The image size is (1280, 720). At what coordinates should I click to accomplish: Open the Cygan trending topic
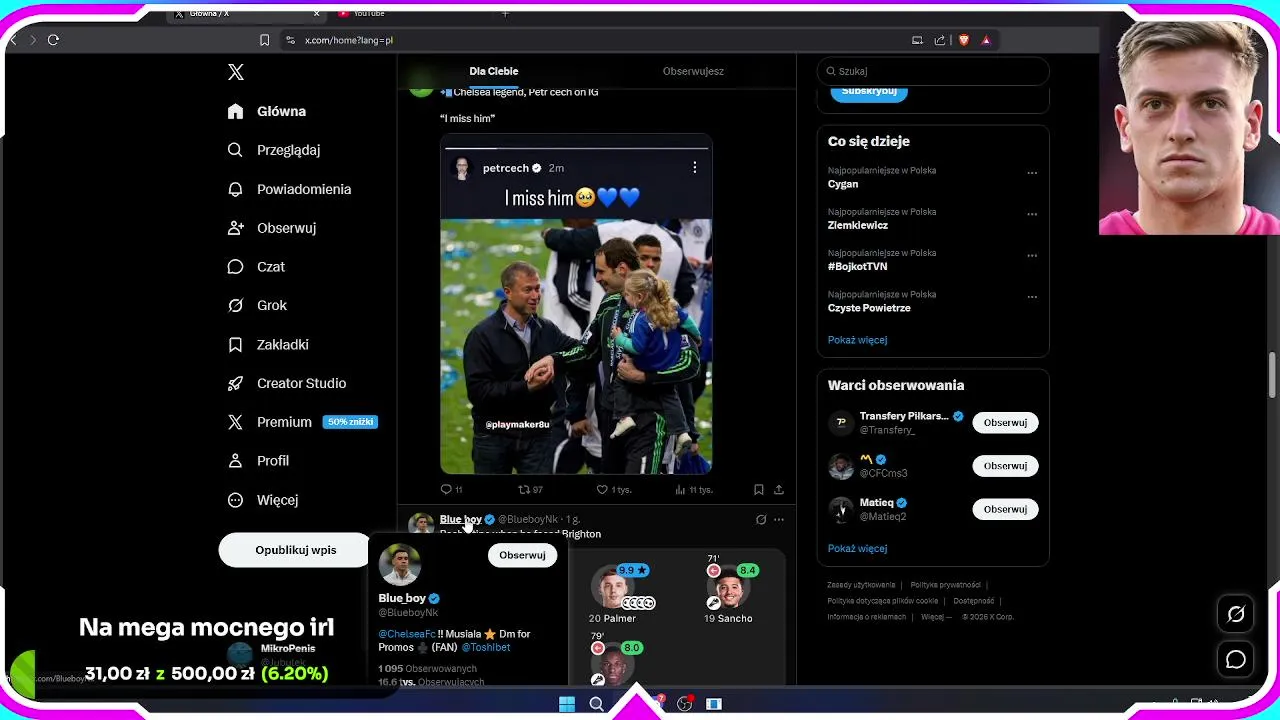pyautogui.click(x=843, y=184)
